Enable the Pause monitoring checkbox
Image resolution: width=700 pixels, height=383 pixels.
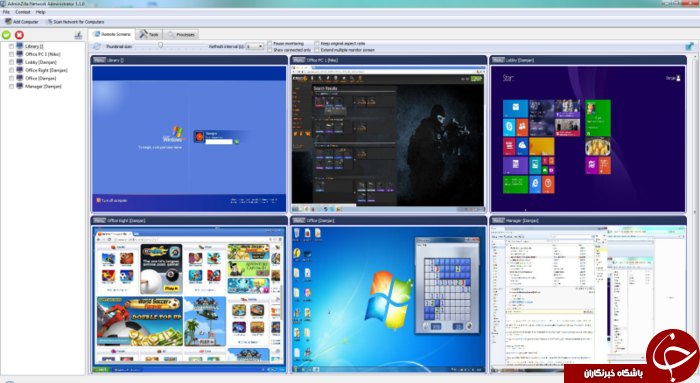pos(270,43)
